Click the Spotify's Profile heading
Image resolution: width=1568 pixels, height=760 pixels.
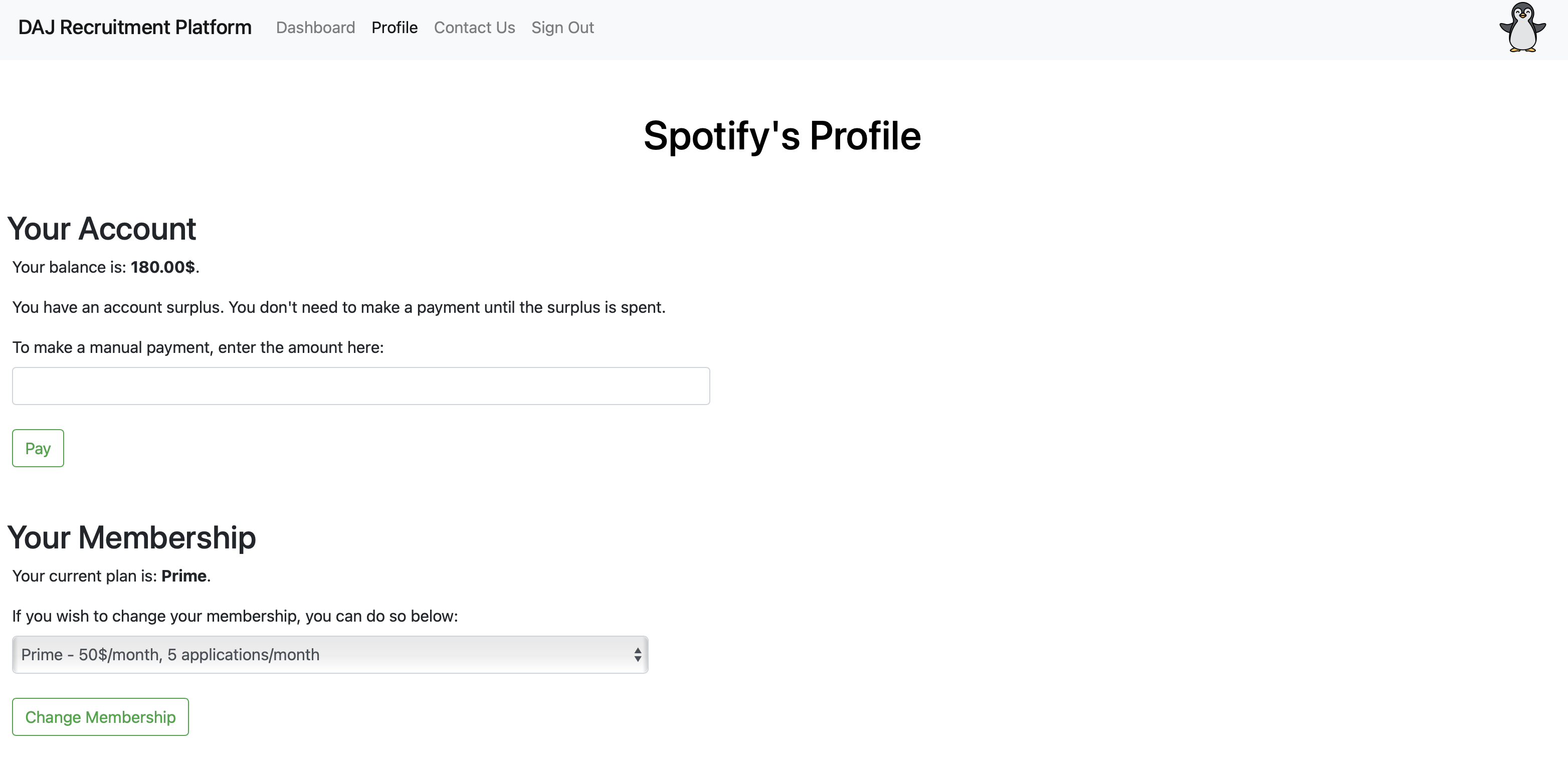(x=783, y=135)
